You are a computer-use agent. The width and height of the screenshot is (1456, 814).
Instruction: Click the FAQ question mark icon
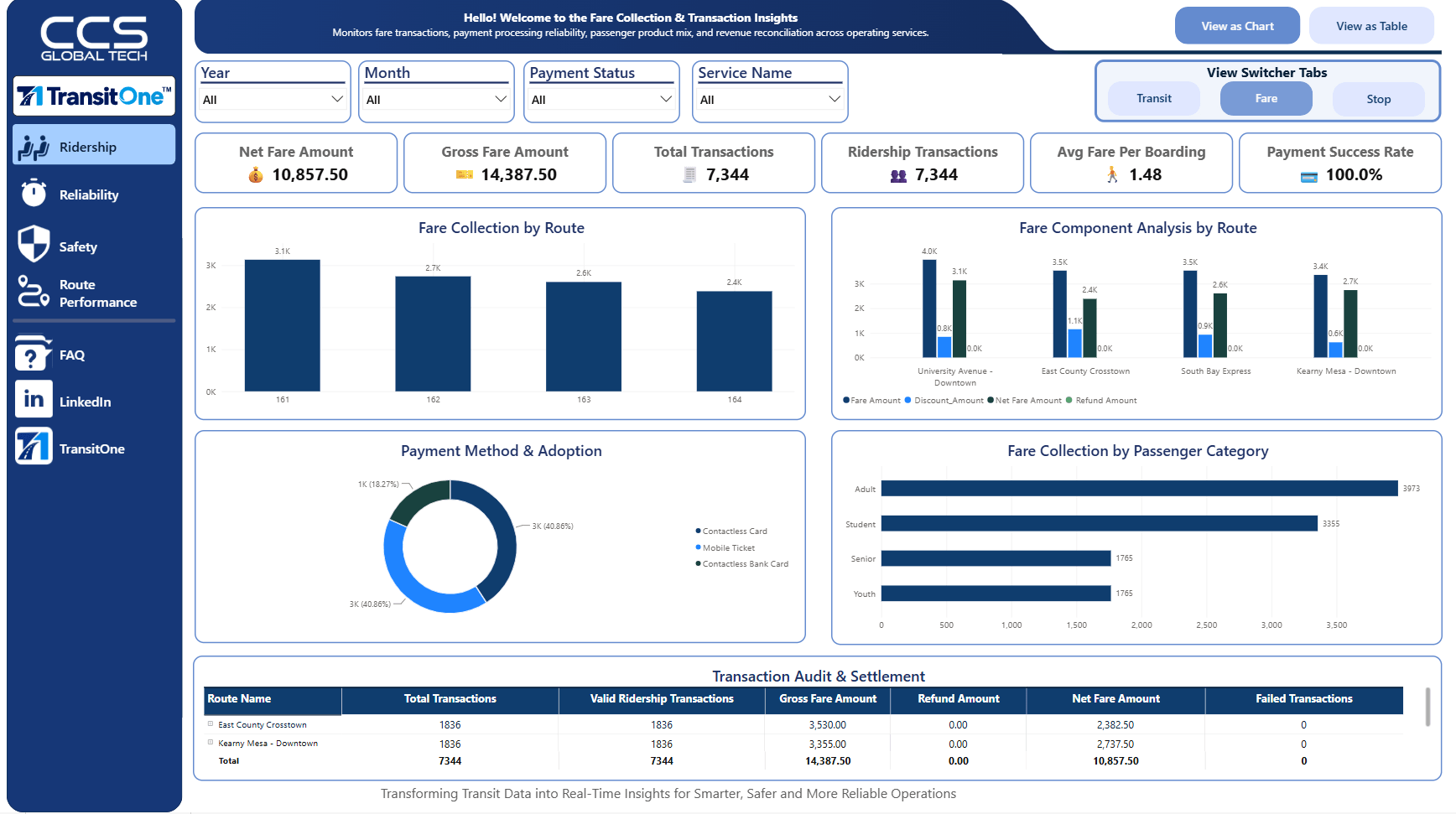pos(34,353)
